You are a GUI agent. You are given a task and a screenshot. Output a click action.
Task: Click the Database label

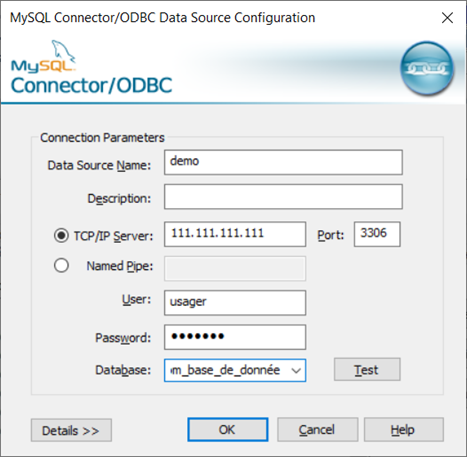(x=123, y=370)
